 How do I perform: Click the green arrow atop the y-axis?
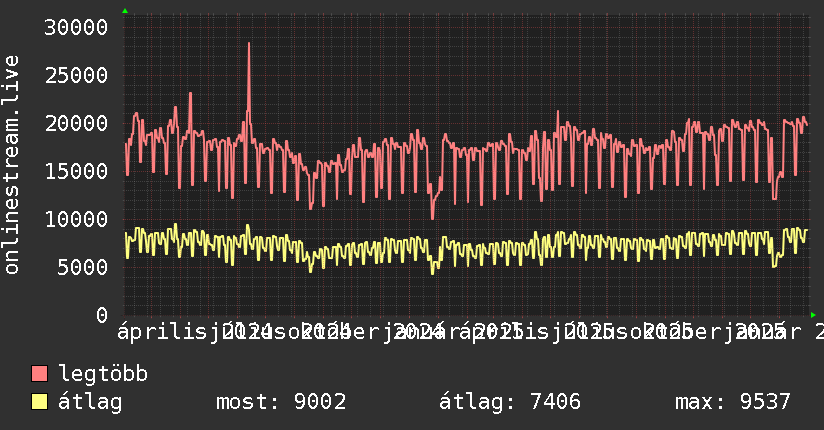pyautogui.click(x=125, y=11)
